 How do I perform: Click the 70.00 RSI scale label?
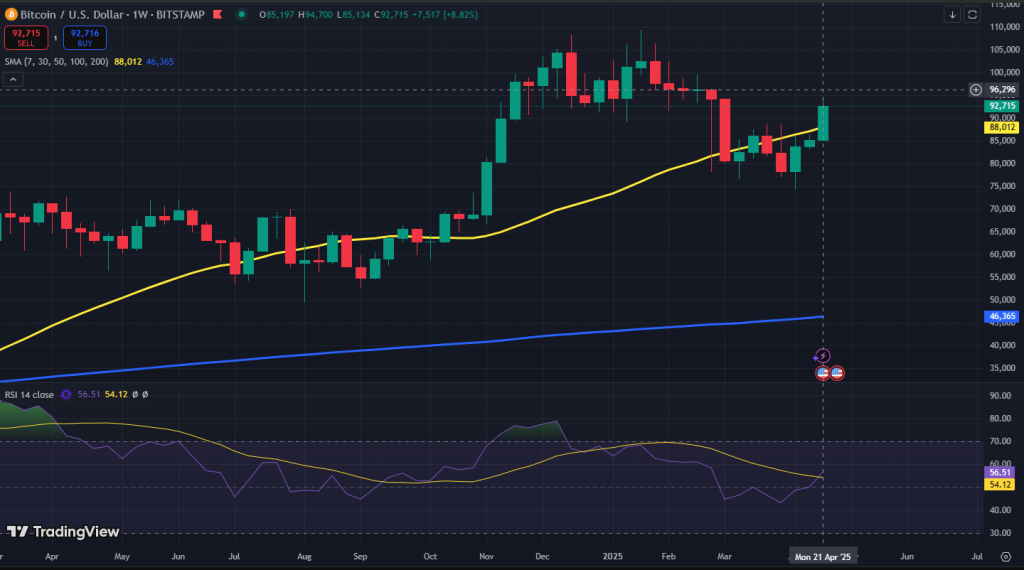pyautogui.click(x=1000, y=441)
